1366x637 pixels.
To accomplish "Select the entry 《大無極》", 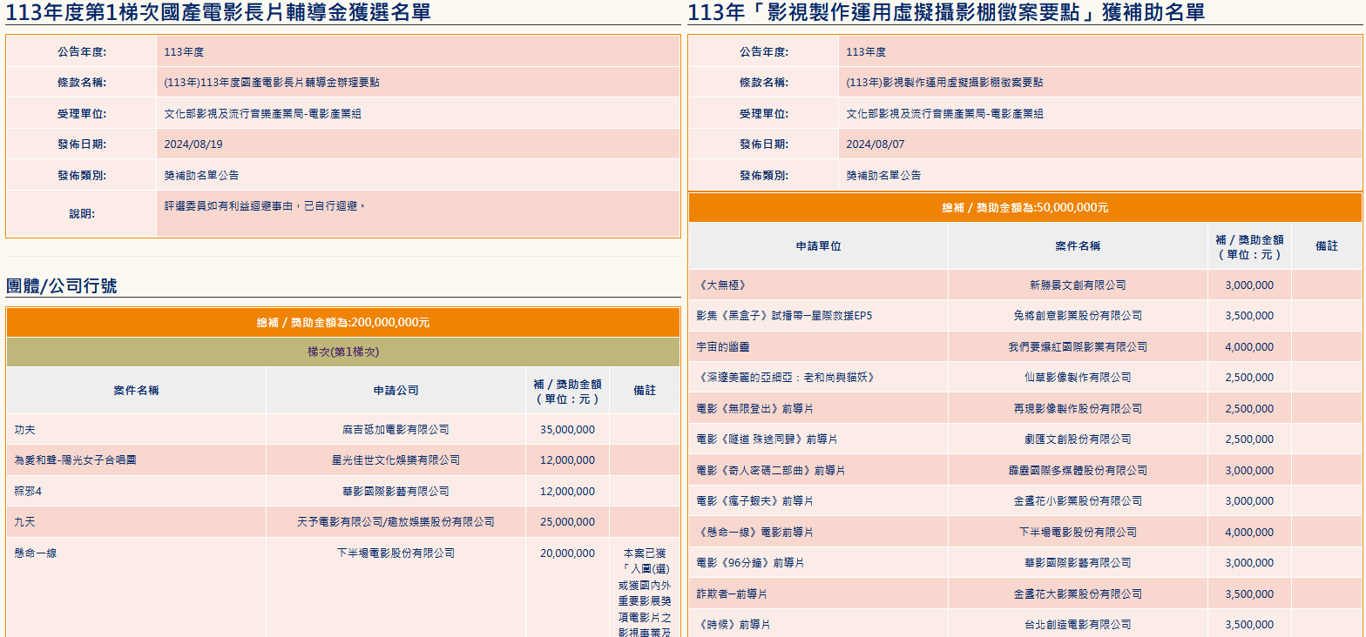I will 721,285.
